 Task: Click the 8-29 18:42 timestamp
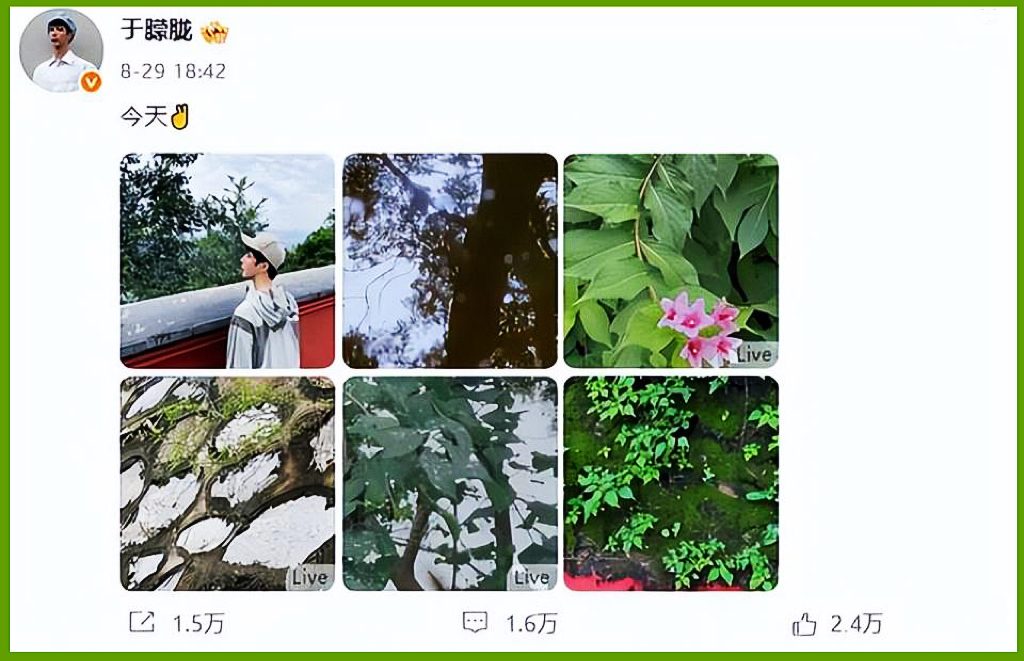point(173,71)
